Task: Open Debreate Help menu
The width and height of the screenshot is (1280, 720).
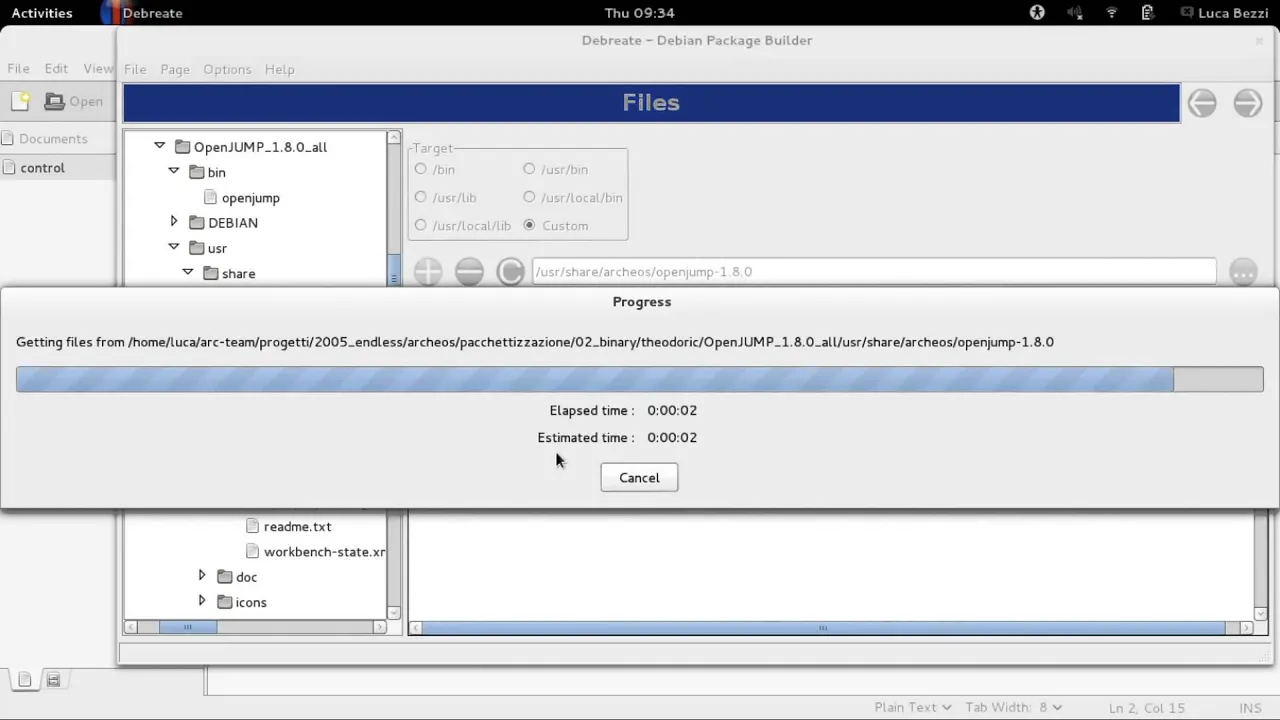Action: [x=279, y=69]
